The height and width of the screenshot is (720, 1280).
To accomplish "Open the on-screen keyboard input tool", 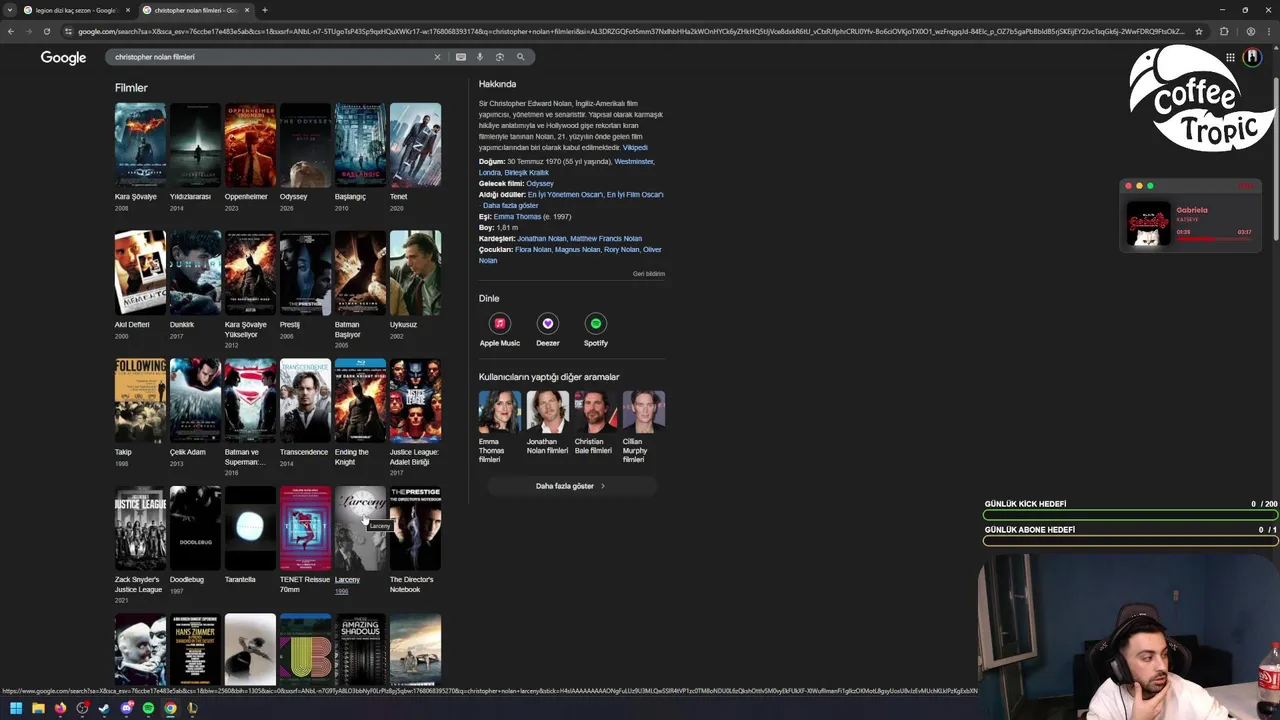I will click(x=460, y=57).
